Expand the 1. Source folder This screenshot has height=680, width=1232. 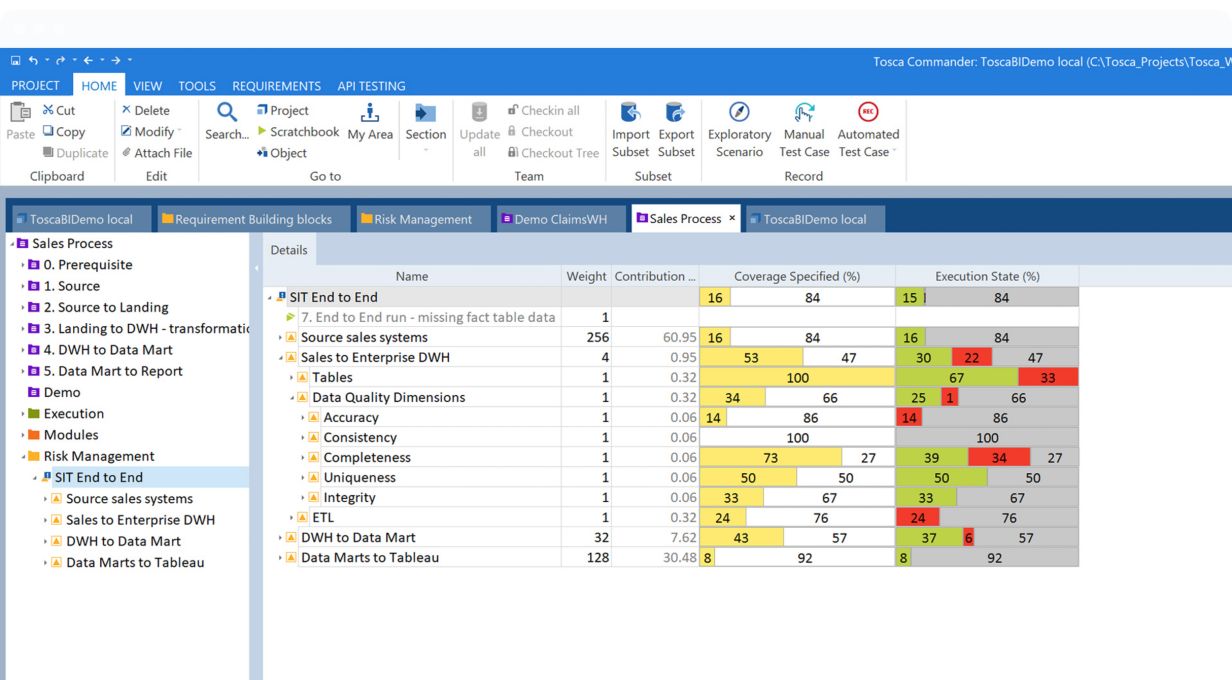pyautogui.click(x=23, y=286)
